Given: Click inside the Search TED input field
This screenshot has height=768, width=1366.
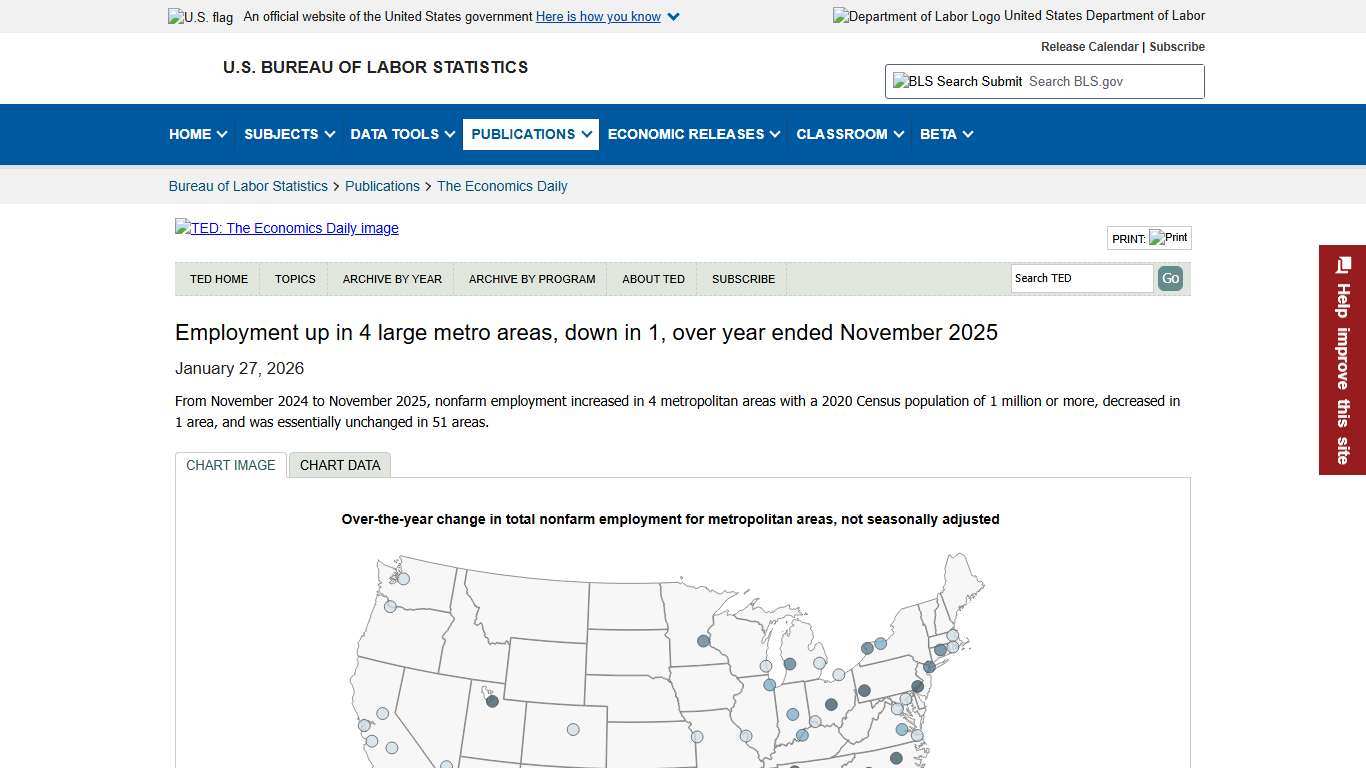Looking at the screenshot, I should click(1081, 278).
